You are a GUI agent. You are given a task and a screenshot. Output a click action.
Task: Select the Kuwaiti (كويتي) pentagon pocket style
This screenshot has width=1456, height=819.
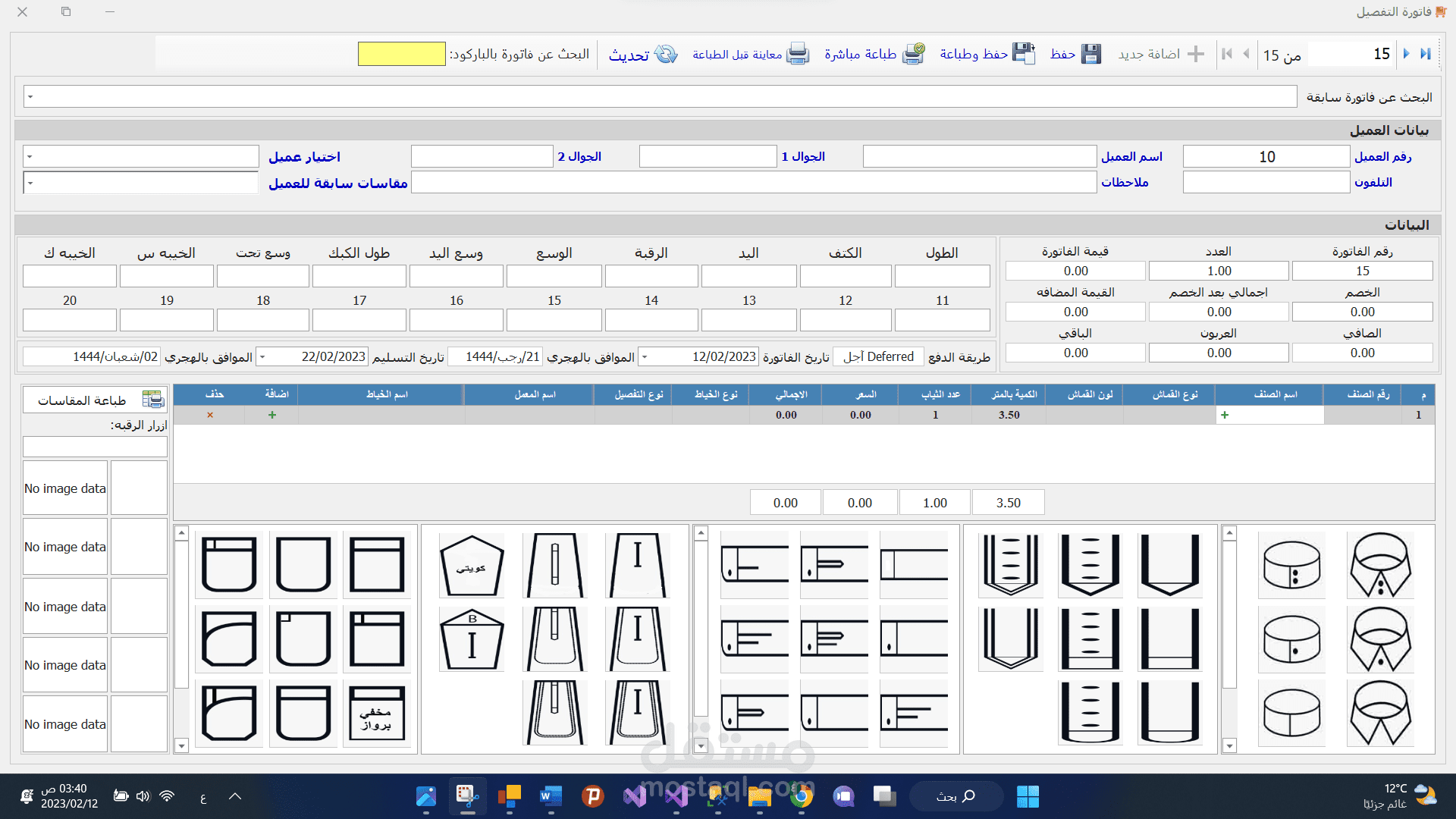pos(472,566)
